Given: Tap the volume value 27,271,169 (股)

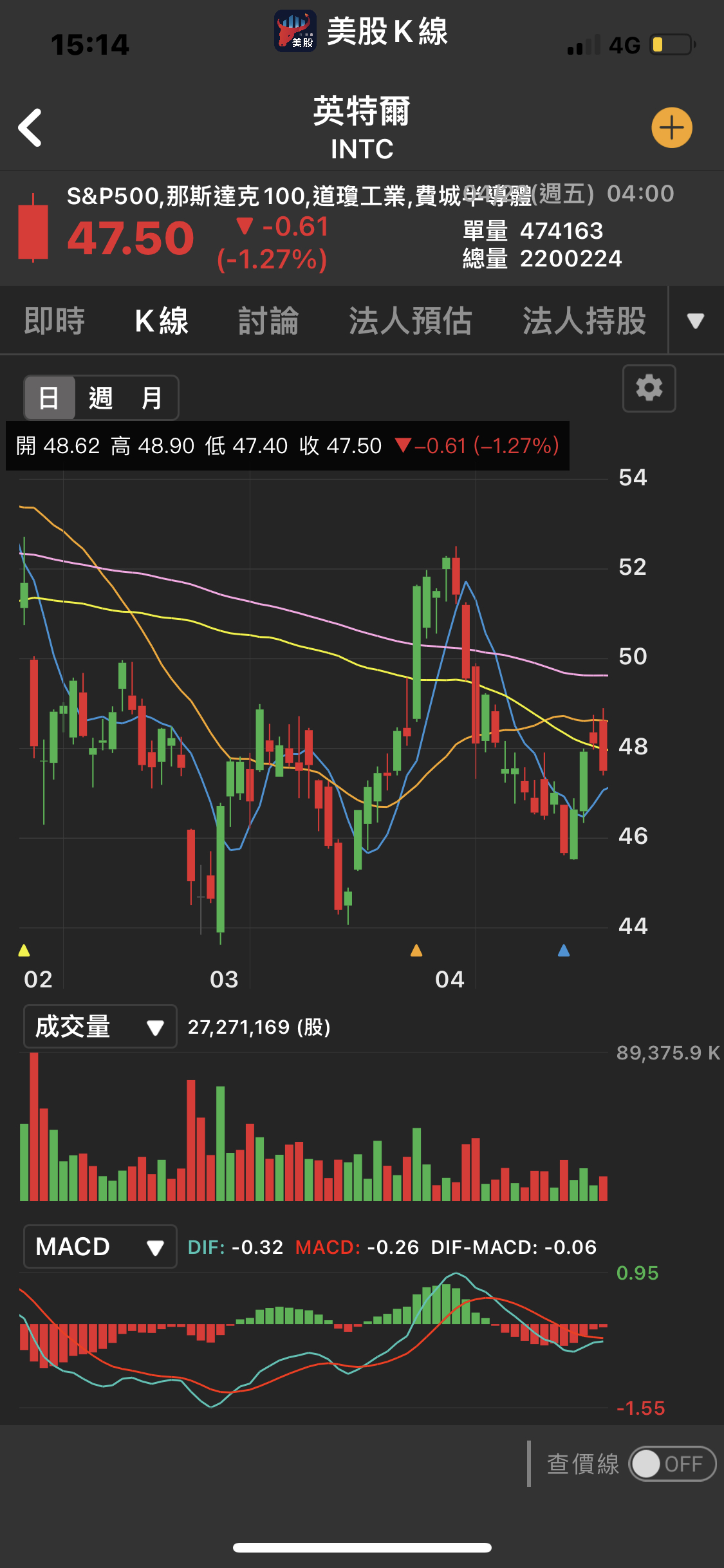Looking at the screenshot, I should pos(259,1027).
